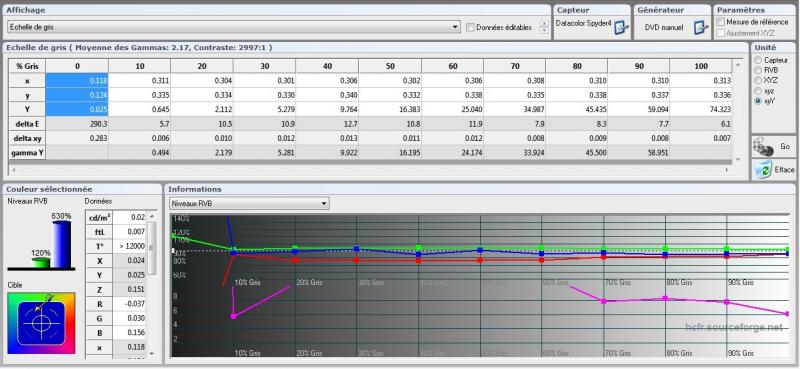Click the Go measurement icon

point(762,147)
